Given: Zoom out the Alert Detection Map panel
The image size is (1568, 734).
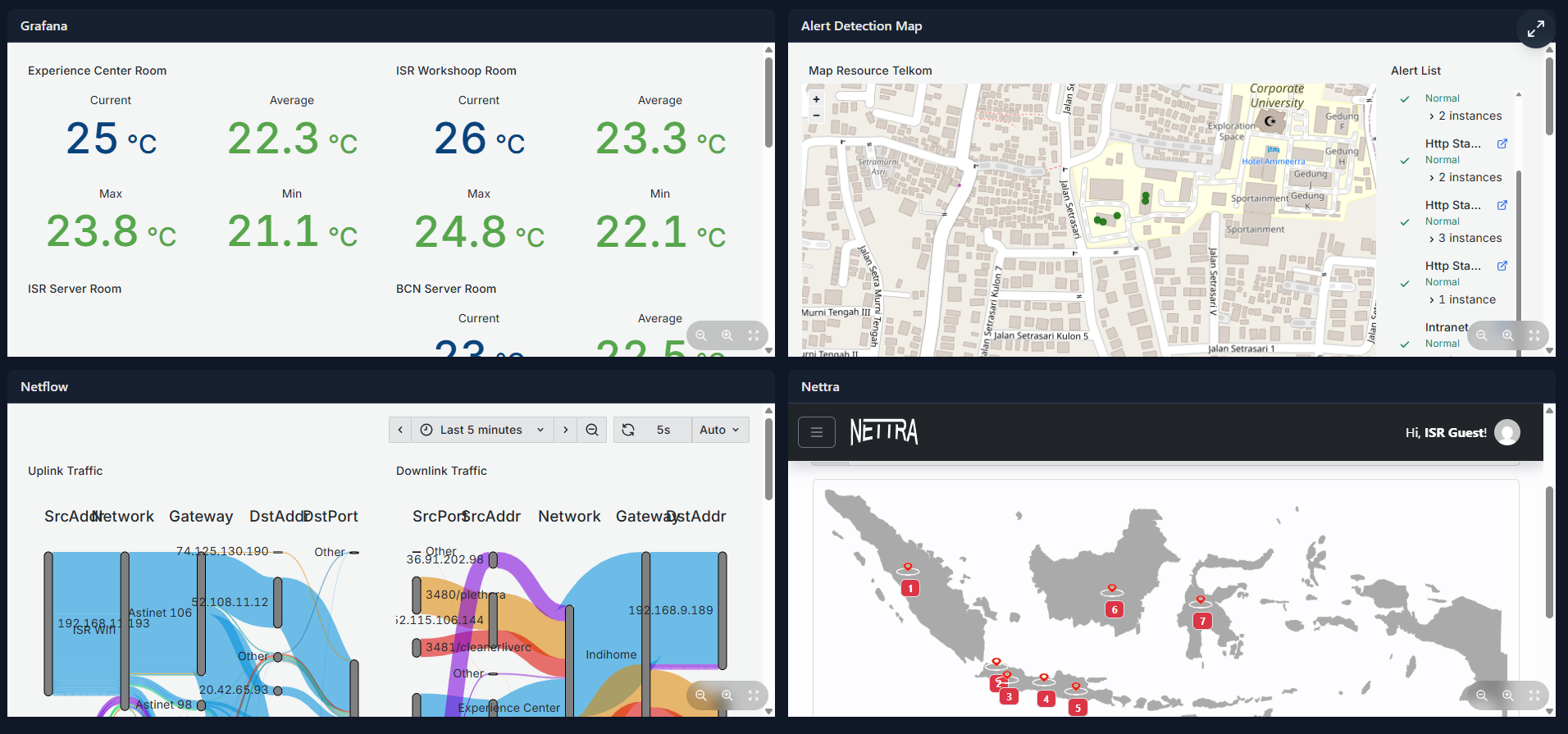Looking at the screenshot, I should (x=1482, y=335).
